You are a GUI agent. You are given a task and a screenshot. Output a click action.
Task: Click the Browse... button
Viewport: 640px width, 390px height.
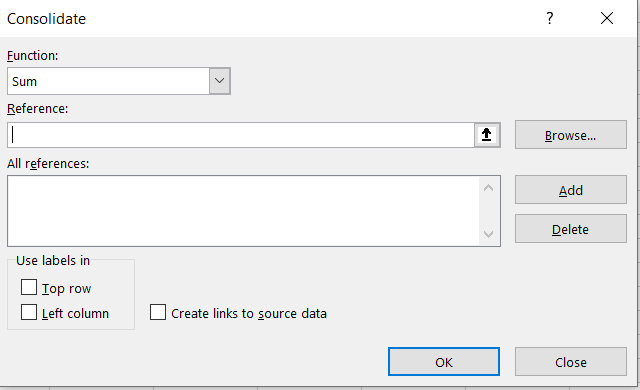(x=571, y=135)
